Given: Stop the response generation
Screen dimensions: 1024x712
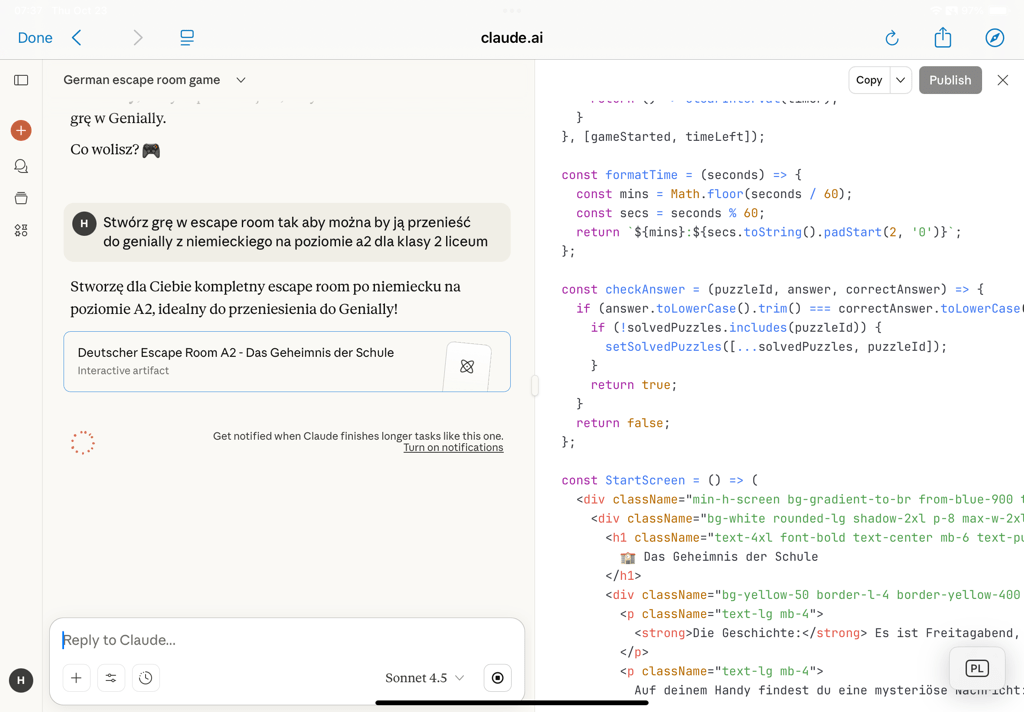Looking at the screenshot, I should coord(497,678).
